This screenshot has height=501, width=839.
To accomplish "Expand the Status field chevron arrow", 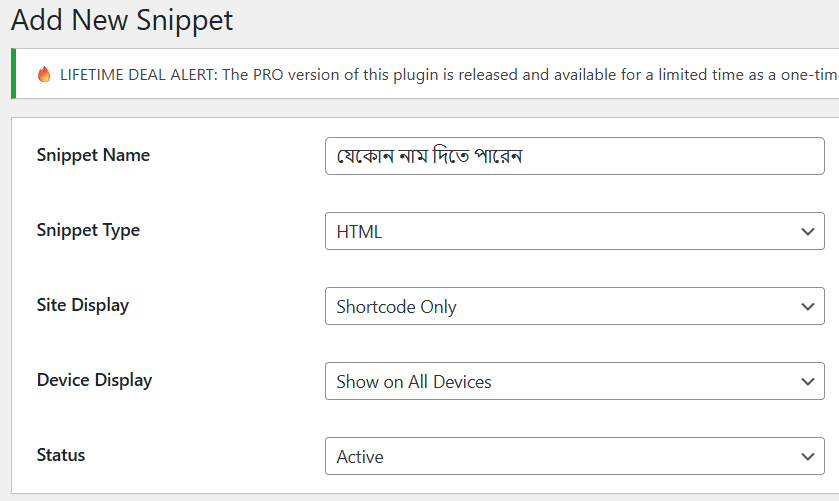I will 808,457.
